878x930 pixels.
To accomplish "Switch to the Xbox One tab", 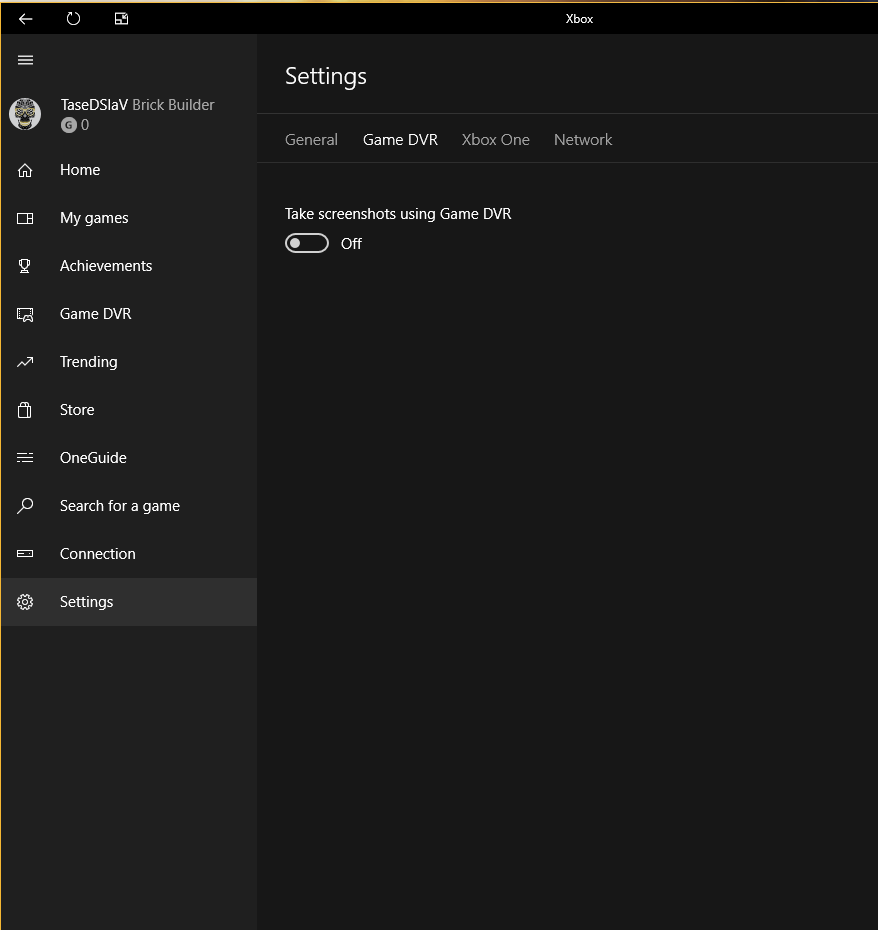I will coord(495,140).
